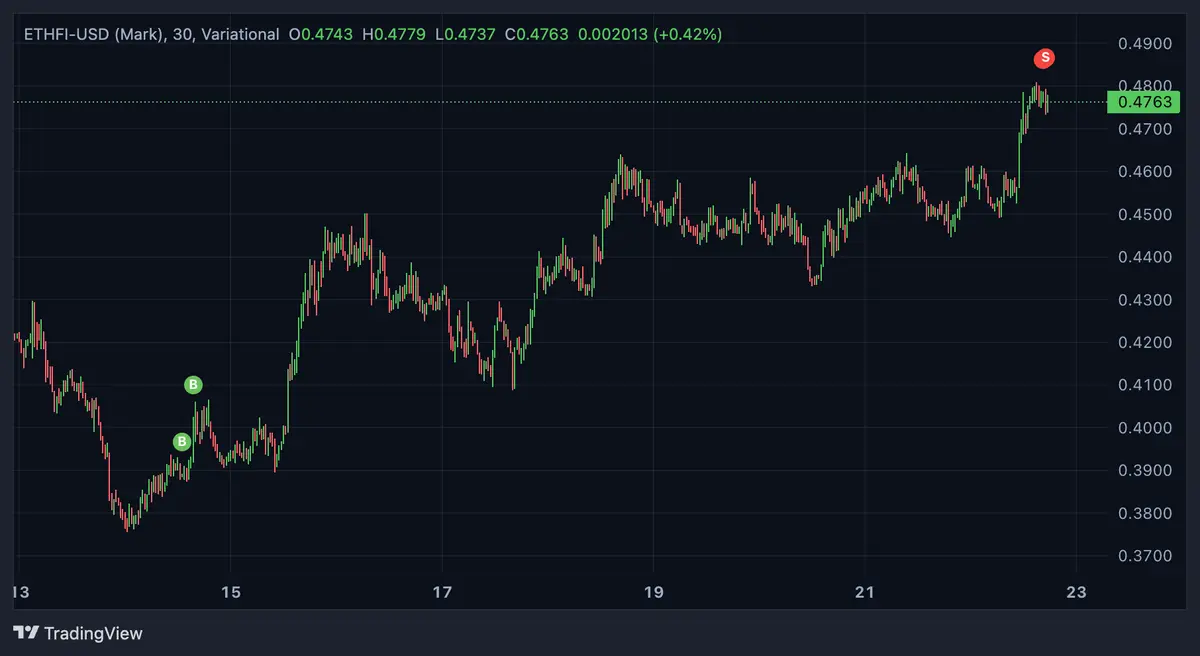Open the TradingView logo link
The height and width of the screenshot is (656, 1200).
[78, 633]
